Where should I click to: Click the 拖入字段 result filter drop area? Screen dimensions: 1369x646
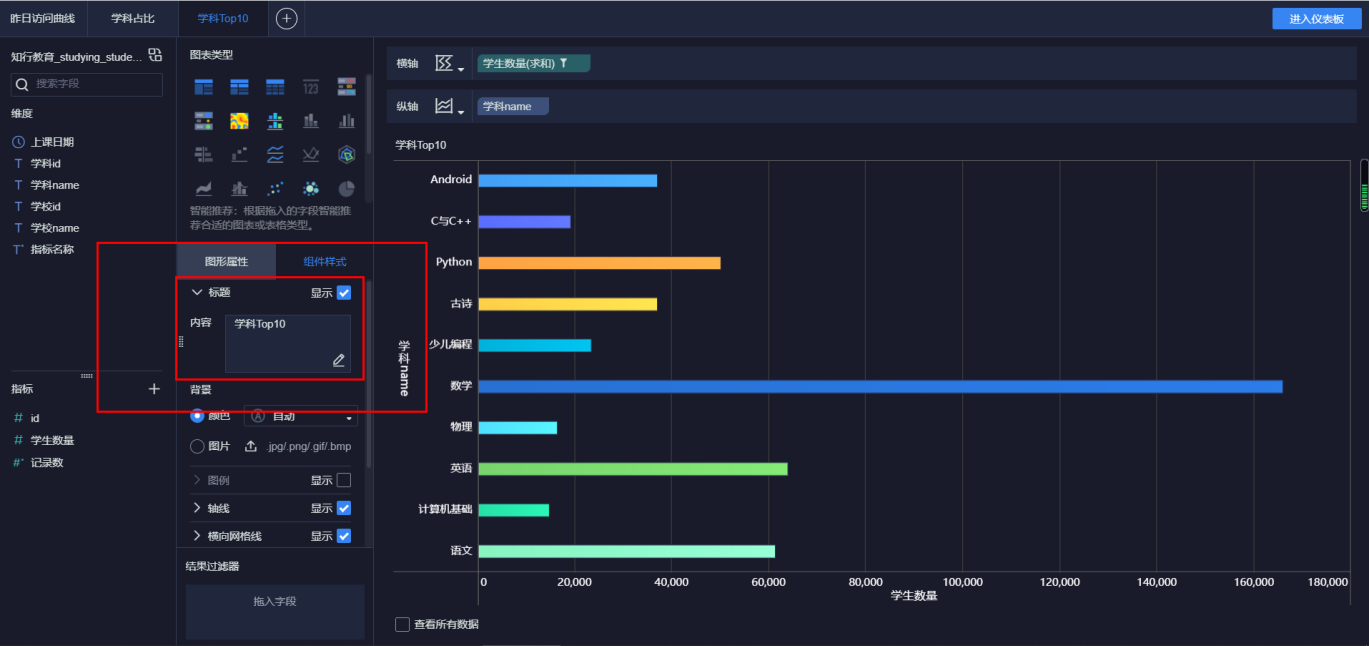click(x=275, y=612)
